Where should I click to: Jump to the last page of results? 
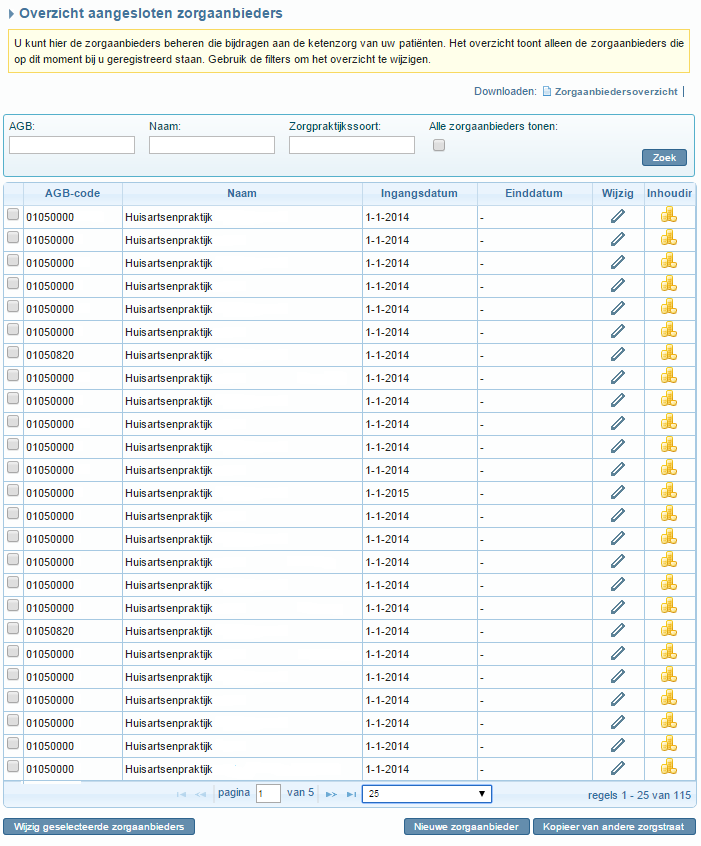point(351,794)
